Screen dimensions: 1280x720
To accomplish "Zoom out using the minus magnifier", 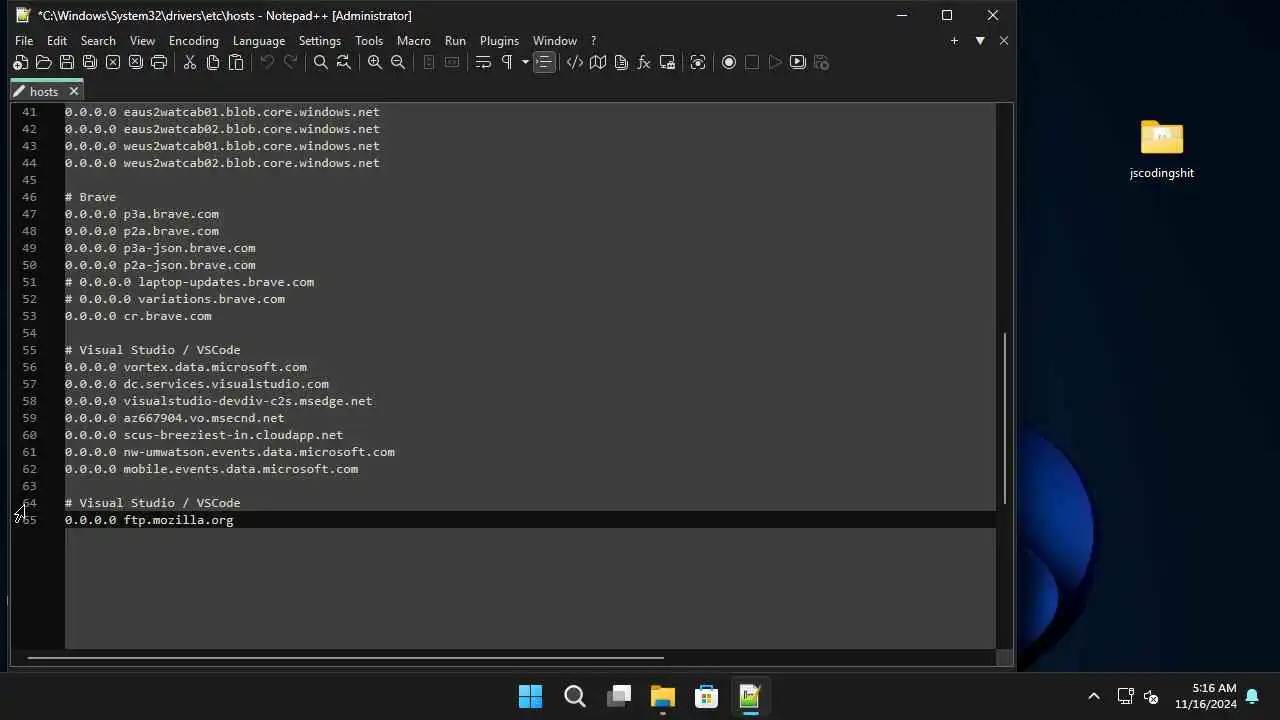I will pyautogui.click(x=397, y=62).
